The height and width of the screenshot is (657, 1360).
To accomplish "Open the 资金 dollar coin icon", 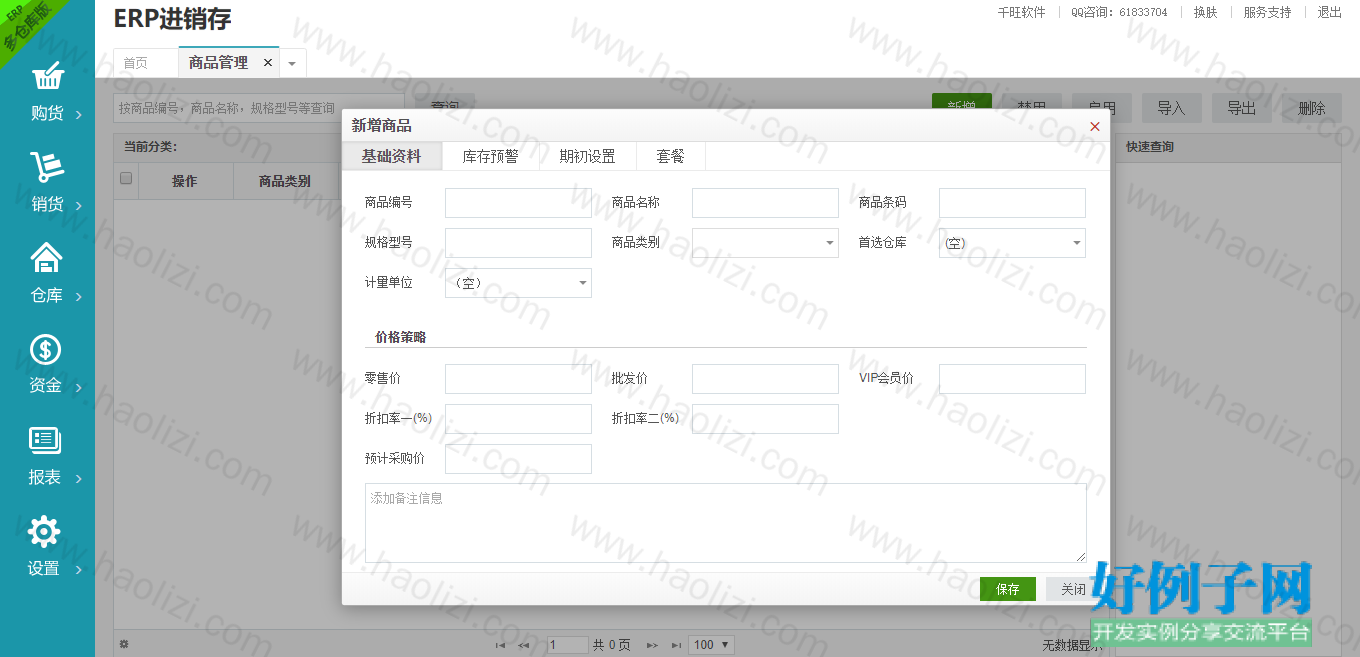I will [47, 349].
